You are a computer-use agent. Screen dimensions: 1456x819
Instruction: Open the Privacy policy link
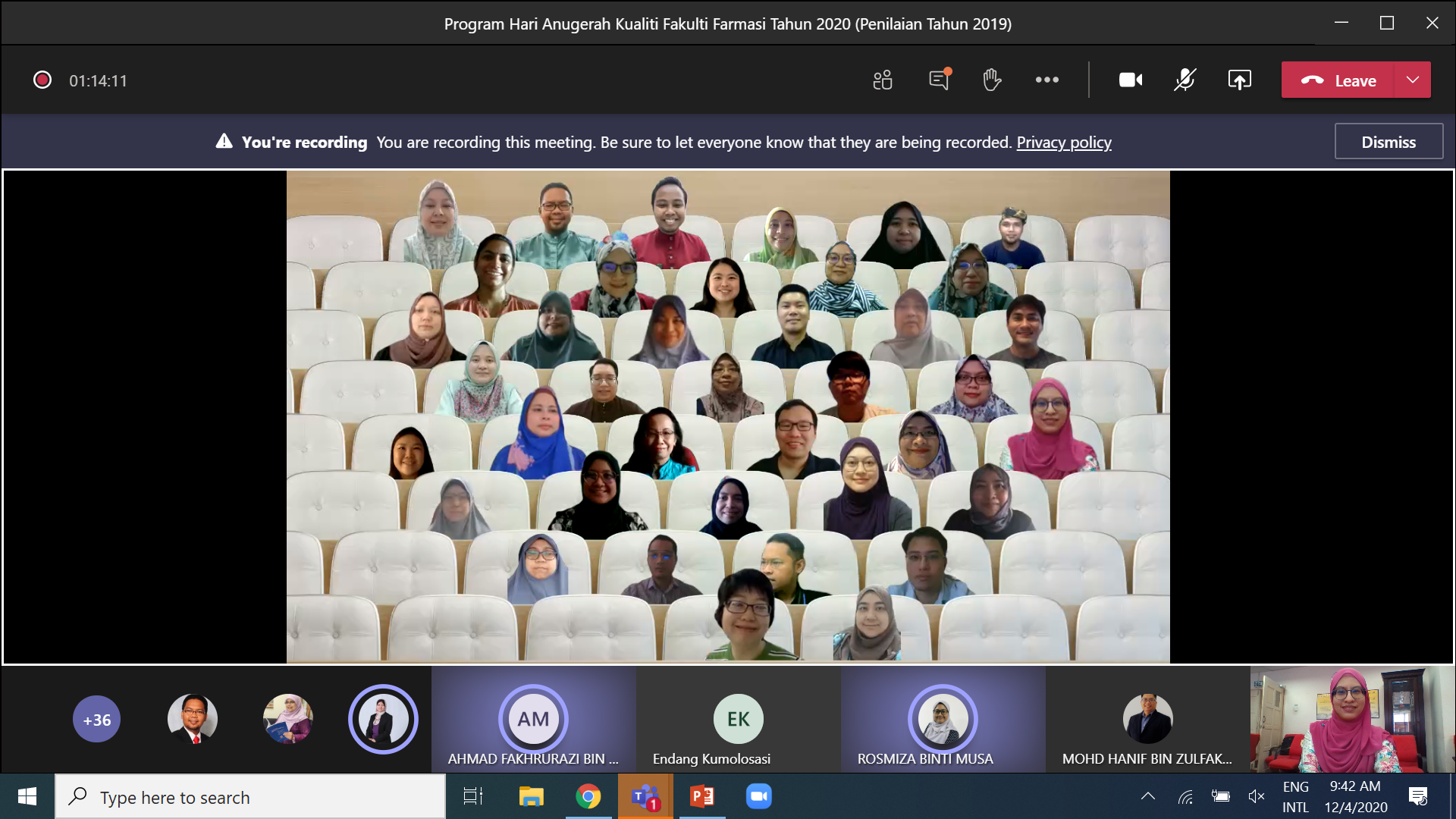pyautogui.click(x=1063, y=143)
